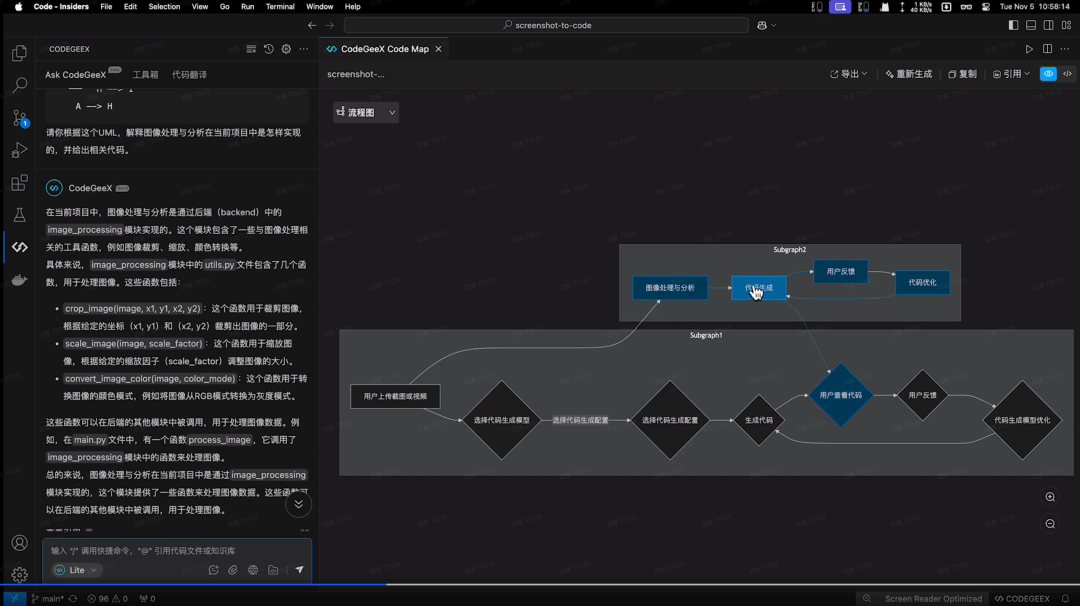Switch to the 代码翻译 tab

[x=189, y=74]
